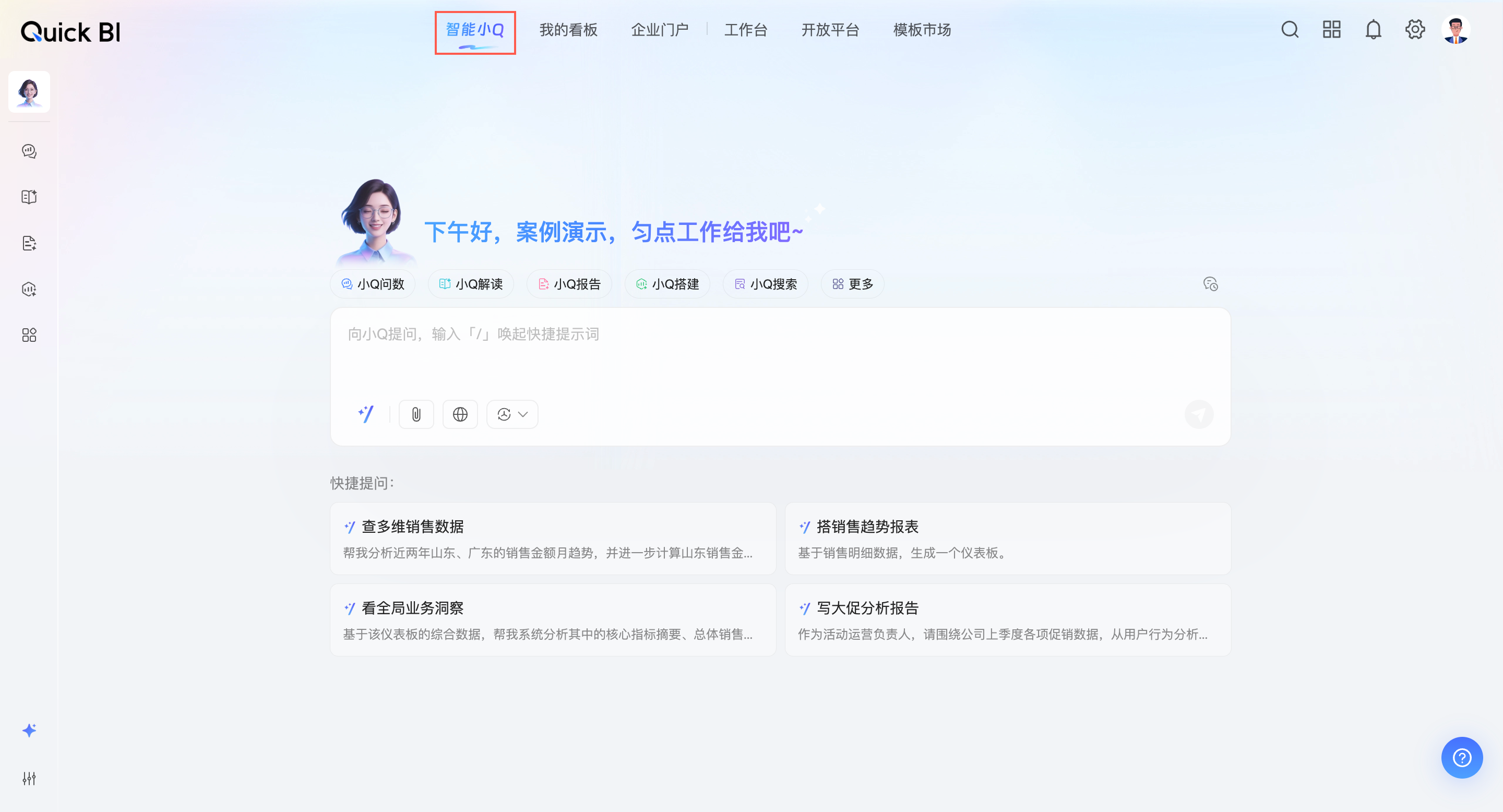
Task: Switch to the 开放平台 tab
Action: click(x=830, y=30)
